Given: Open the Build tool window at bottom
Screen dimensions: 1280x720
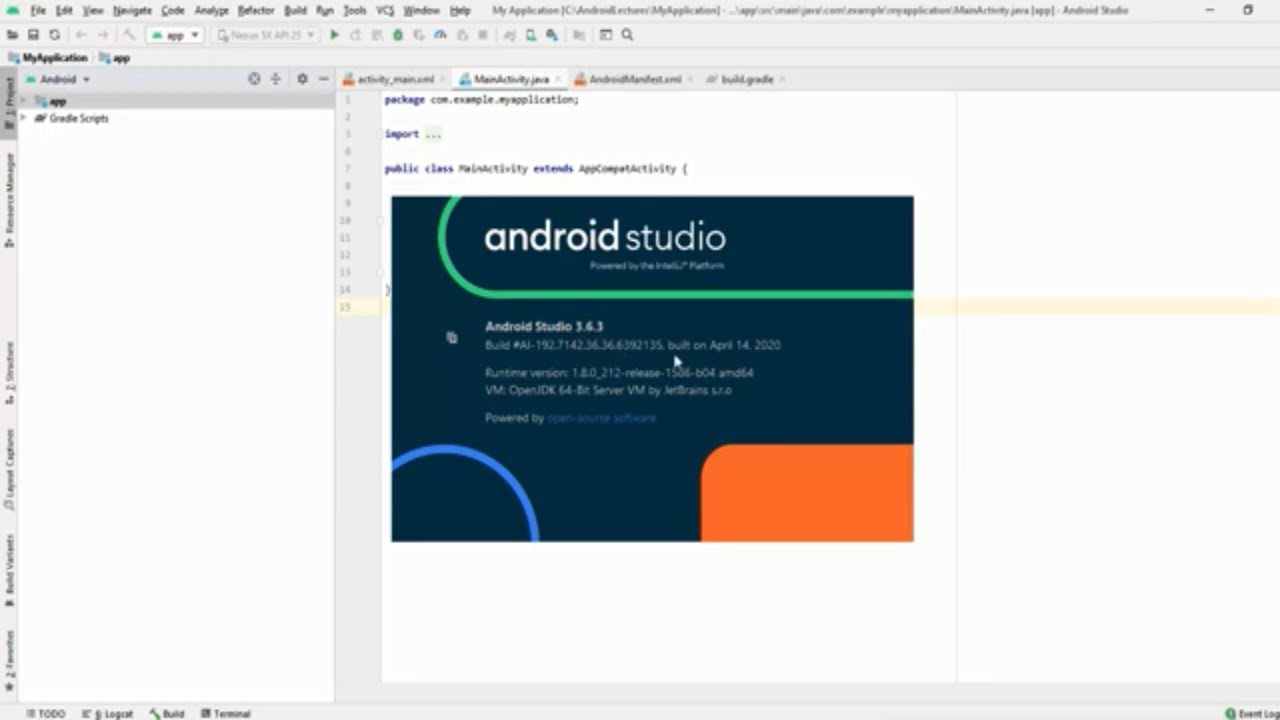Looking at the screenshot, I should tap(167, 713).
